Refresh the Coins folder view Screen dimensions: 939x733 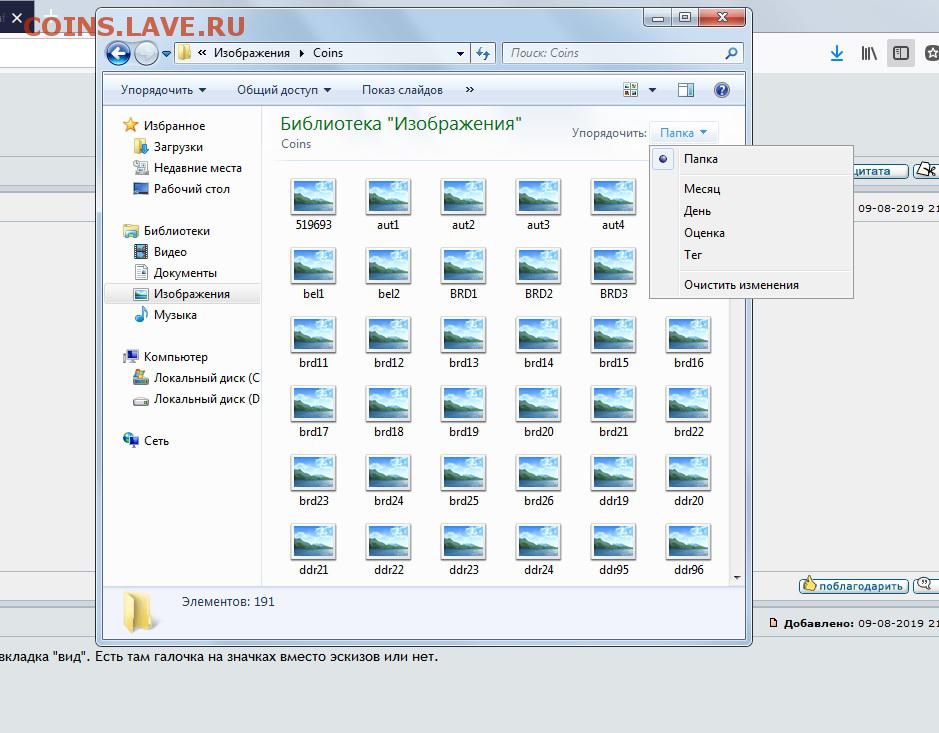pyautogui.click(x=483, y=53)
